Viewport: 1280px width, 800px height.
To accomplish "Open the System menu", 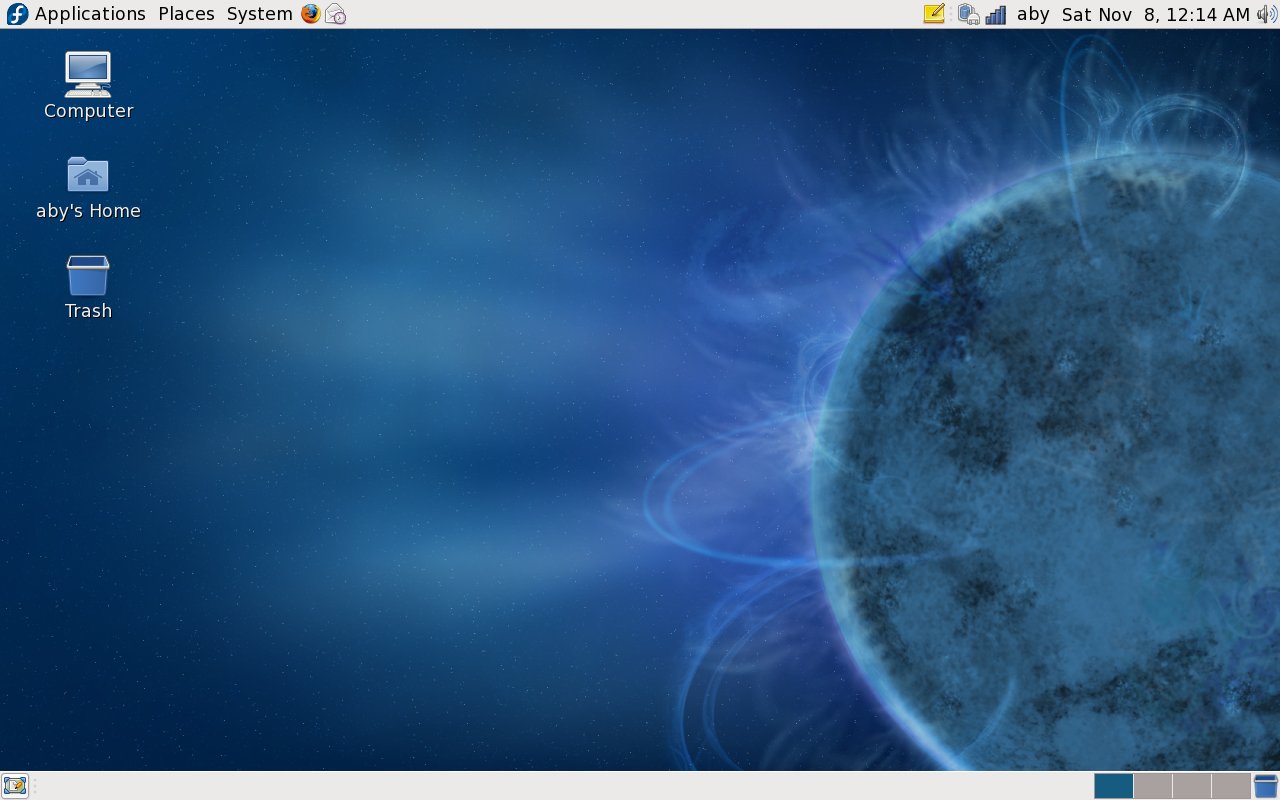I will tap(259, 14).
